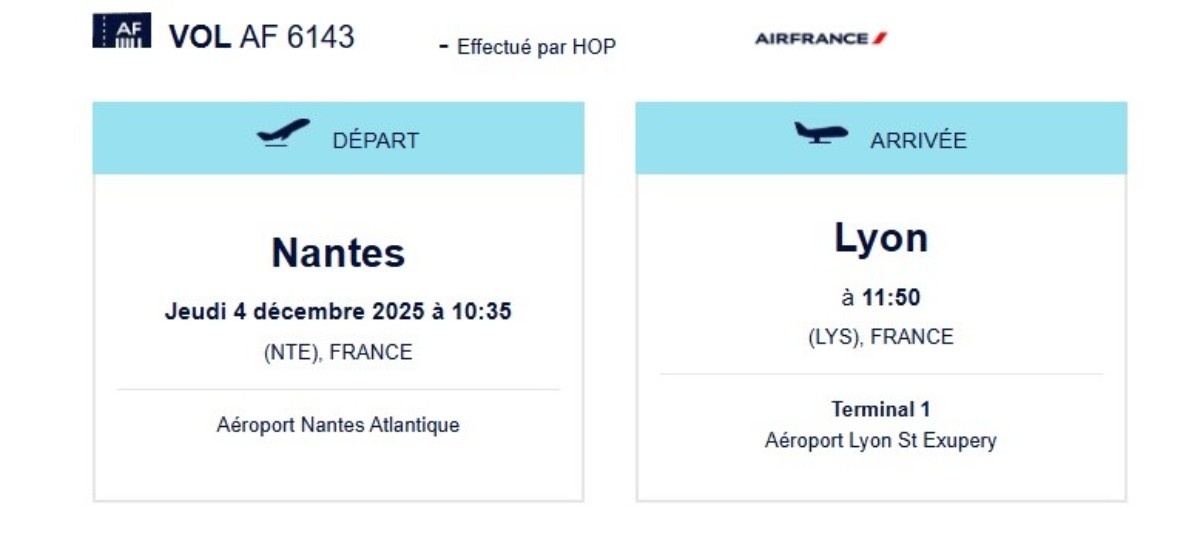Click the Air France brand logo
This screenshot has height=555, width=1200.
coord(821,39)
